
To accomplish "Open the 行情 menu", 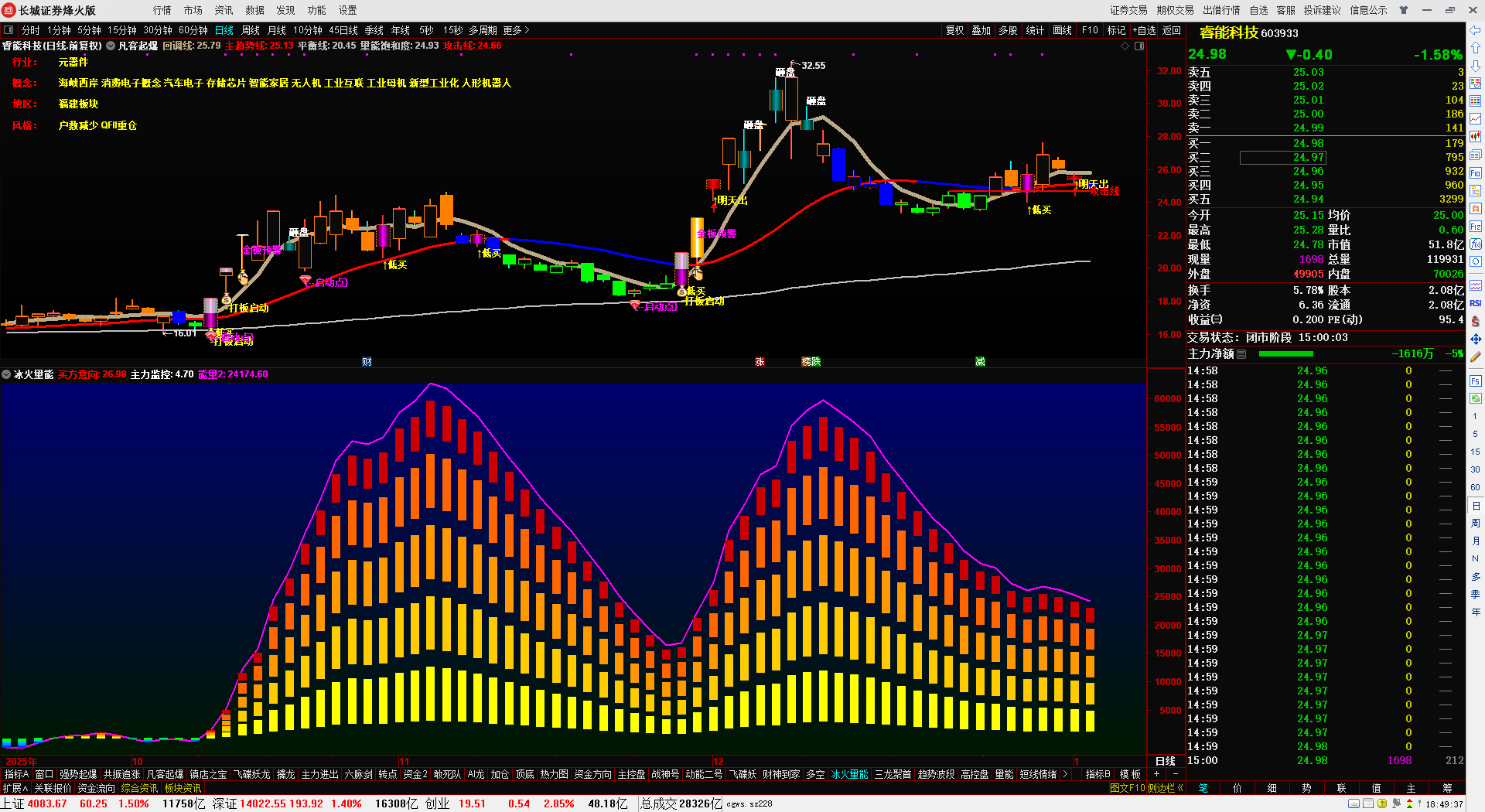I will tap(162, 10).
